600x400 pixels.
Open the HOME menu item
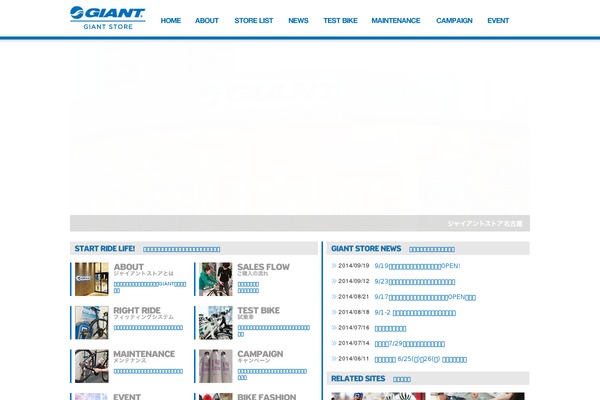tap(171, 21)
